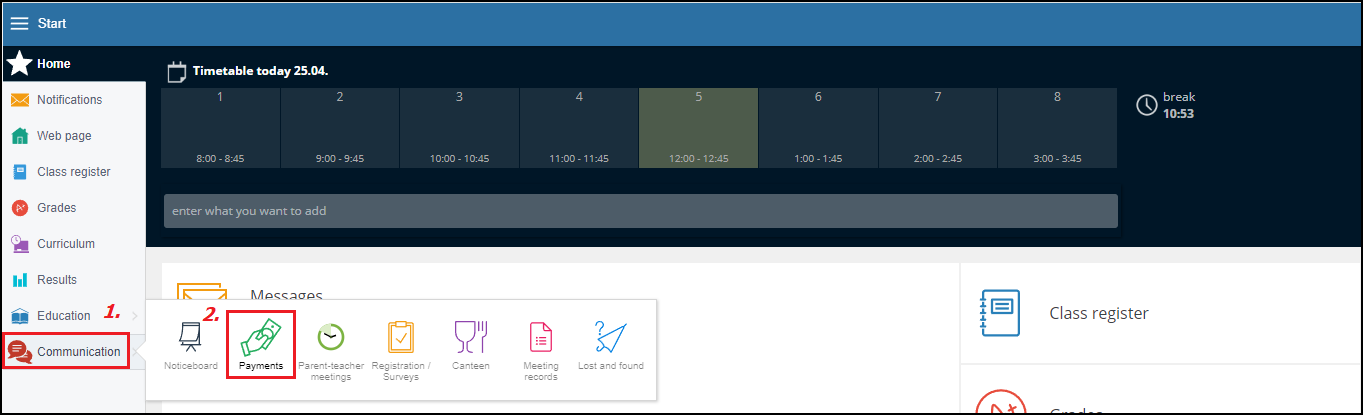Screen dimensions: 1363x415
Task: Click the 'enter what you want to add' field
Action: click(x=641, y=211)
